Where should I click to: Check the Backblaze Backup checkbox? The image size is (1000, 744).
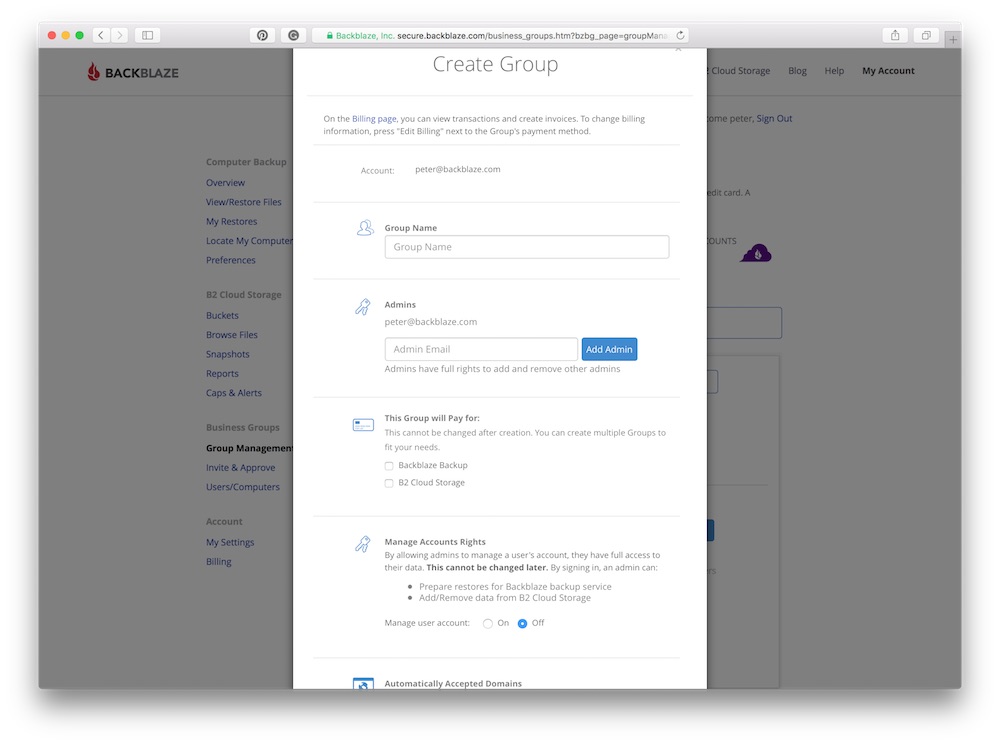(x=389, y=466)
